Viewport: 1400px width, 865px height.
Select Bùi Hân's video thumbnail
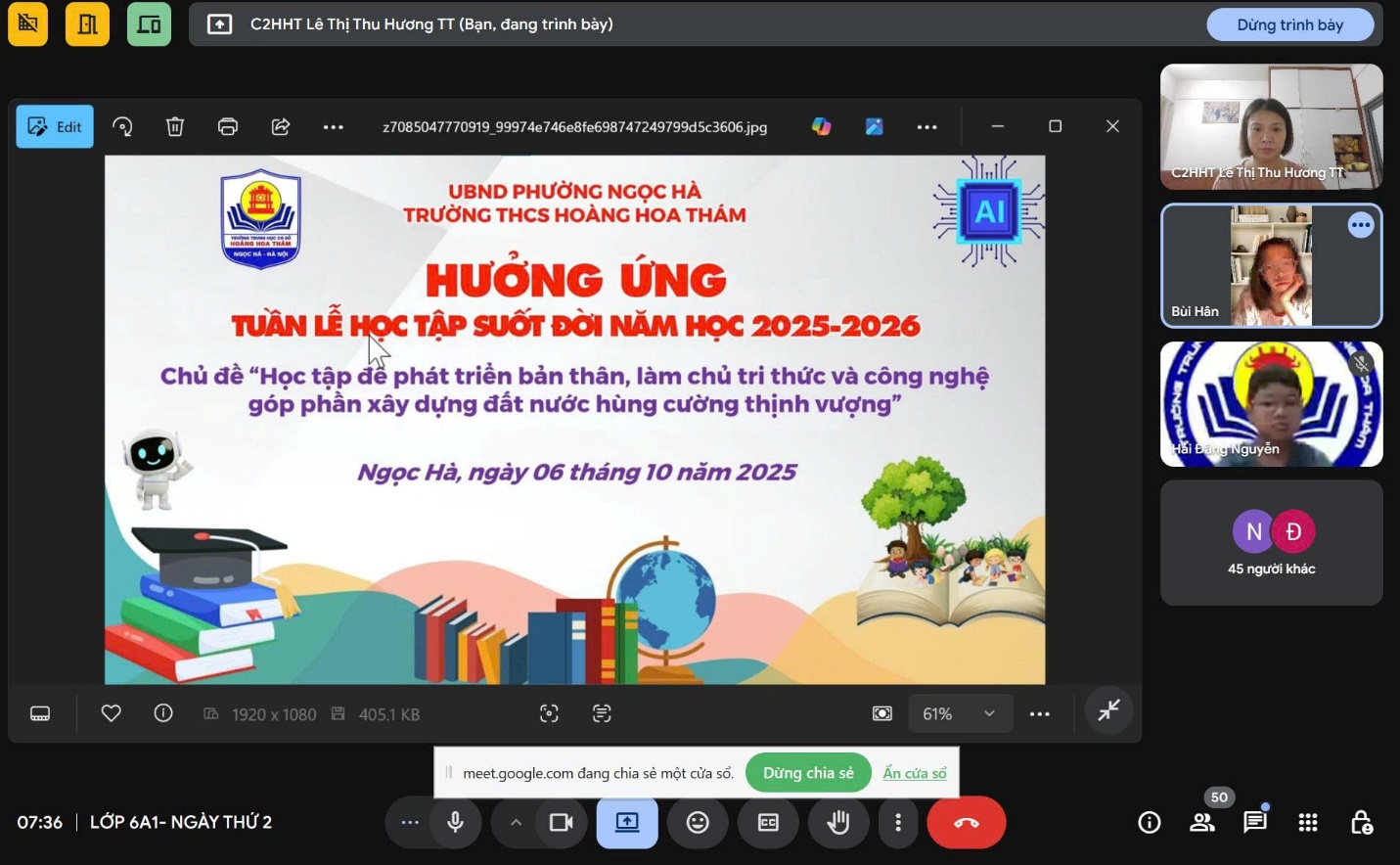point(1271,265)
